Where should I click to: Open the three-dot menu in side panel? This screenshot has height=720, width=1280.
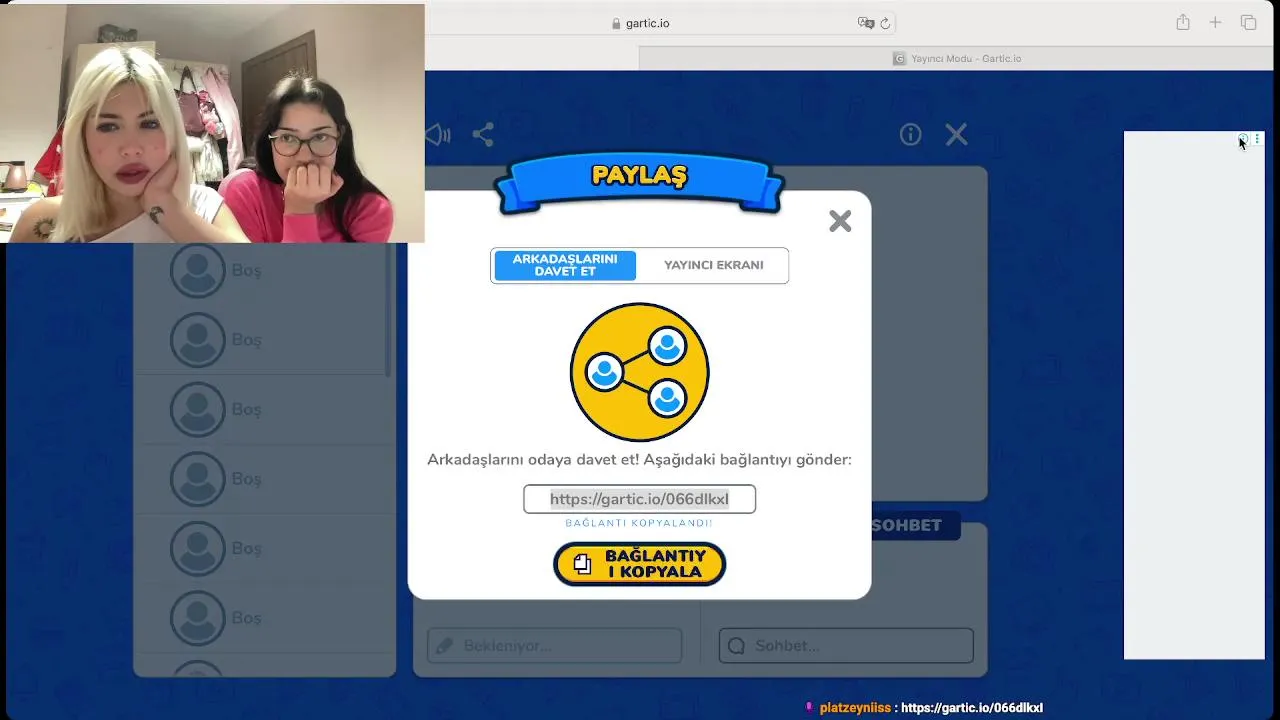pos(1257,139)
